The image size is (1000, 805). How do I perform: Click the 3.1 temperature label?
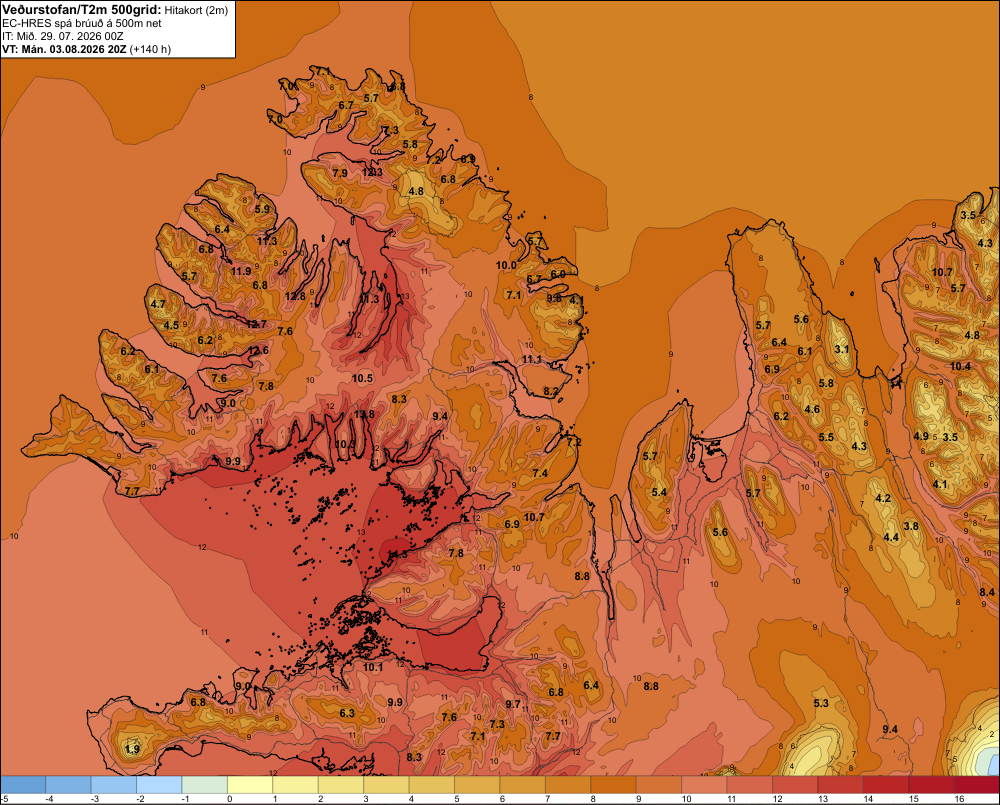point(842,349)
